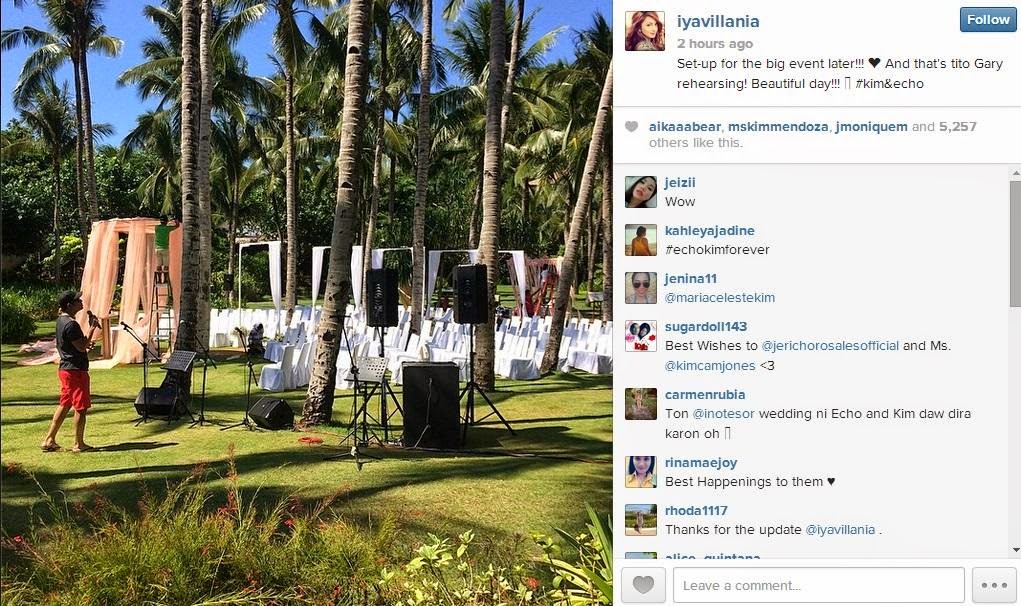This screenshot has height=606, width=1021.
Task: Click the wedding setup photo
Action: pos(306,303)
